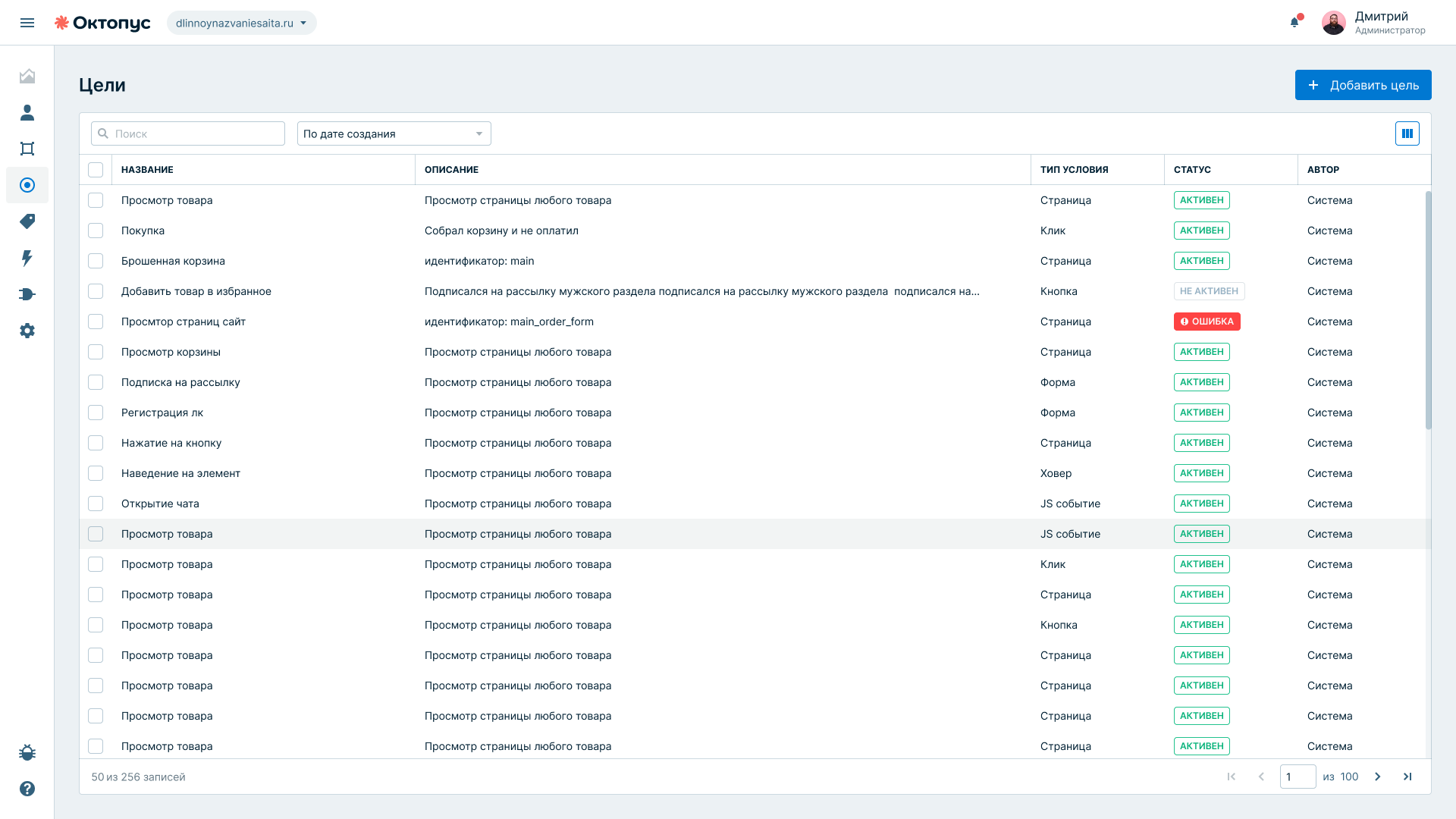The width and height of the screenshot is (1456, 819).
Task: Select the tags sidebar icon
Action: pyautogui.click(x=27, y=221)
